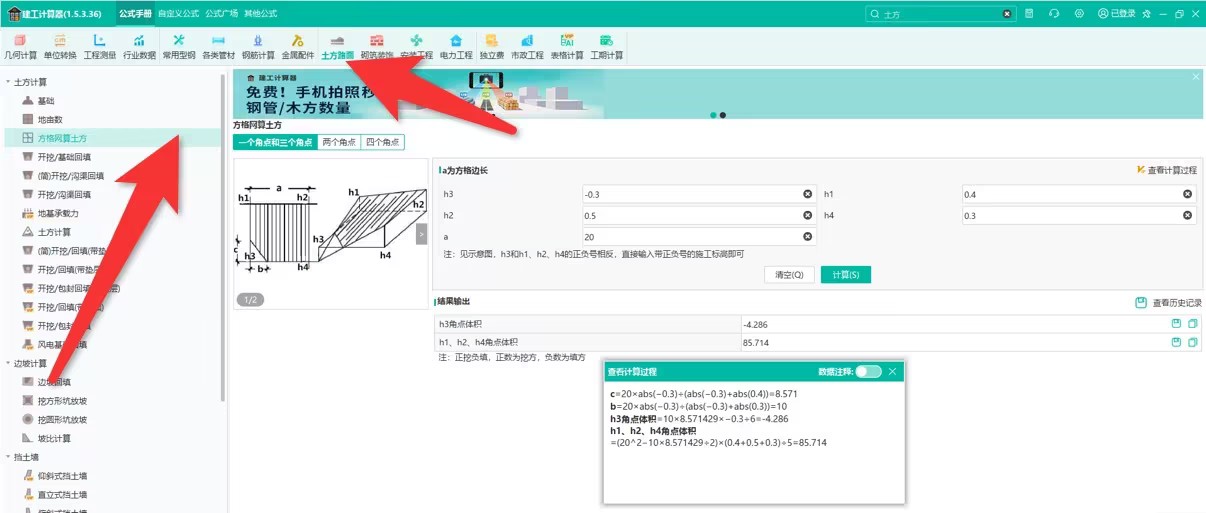Toggle the 数据注释 switch
Image resolution: width=1206 pixels, height=513 pixels.
click(x=868, y=371)
